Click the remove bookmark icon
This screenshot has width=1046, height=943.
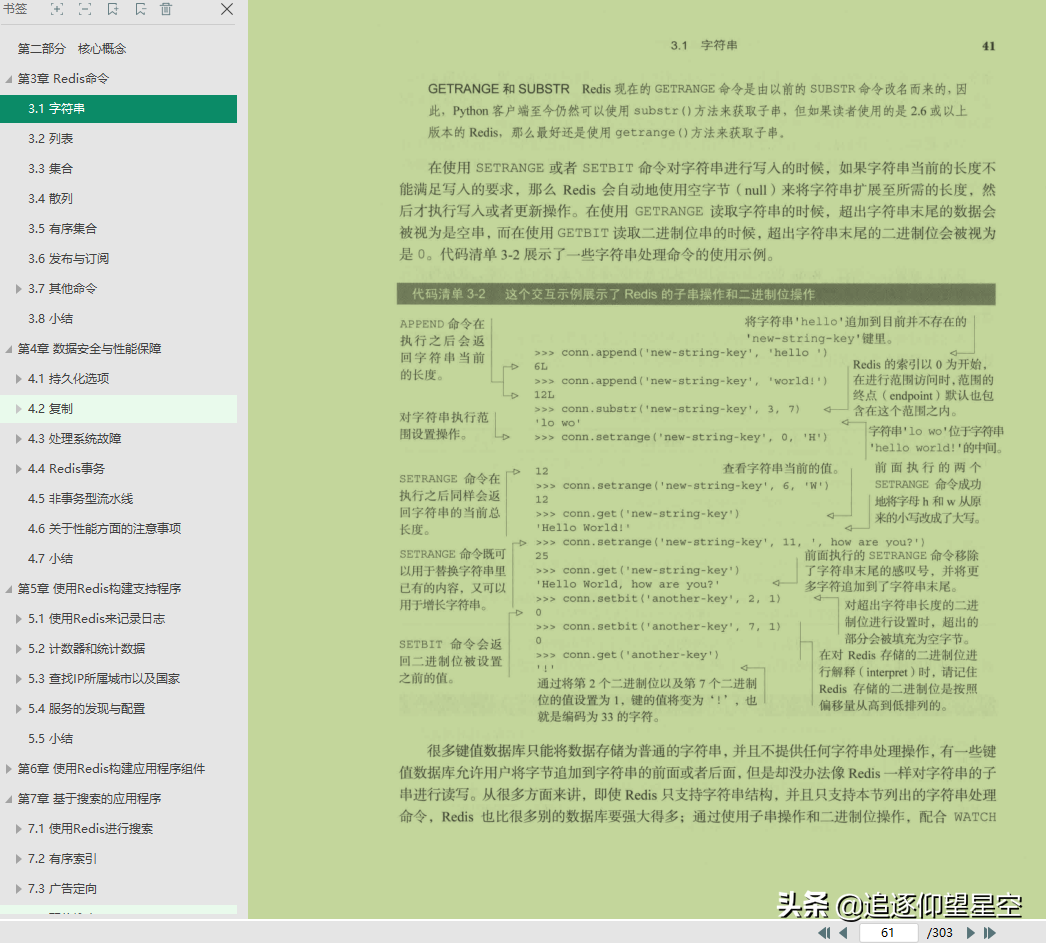coord(140,9)
